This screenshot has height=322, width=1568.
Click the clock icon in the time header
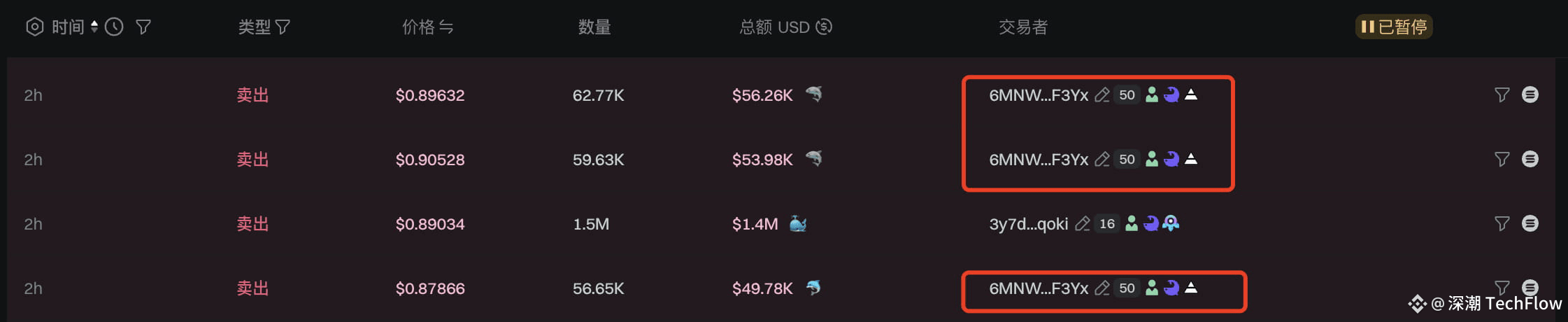tap(114, 27)
